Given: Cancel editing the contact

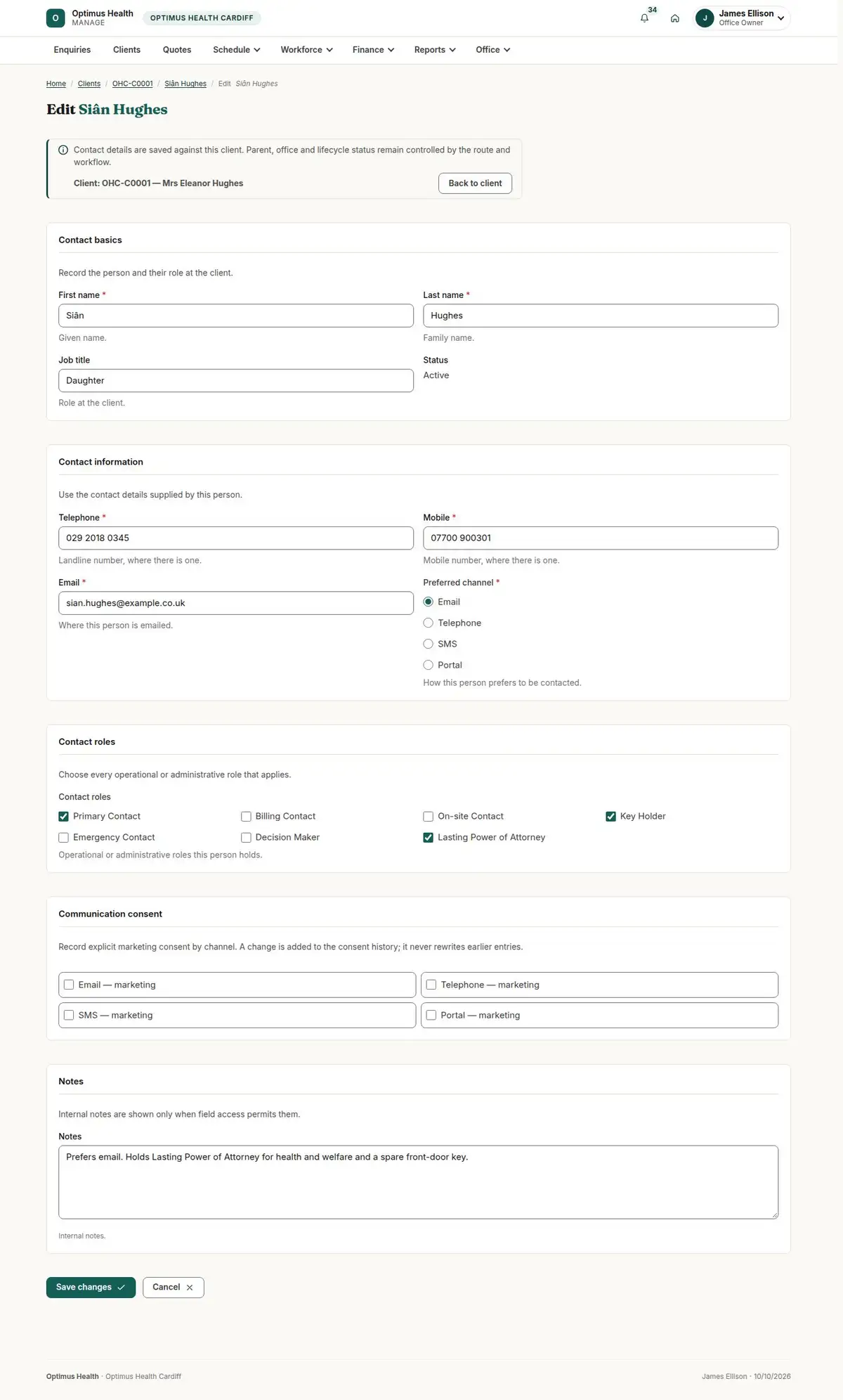Looking at the screenshot, I should click(x=173, y=1288).
